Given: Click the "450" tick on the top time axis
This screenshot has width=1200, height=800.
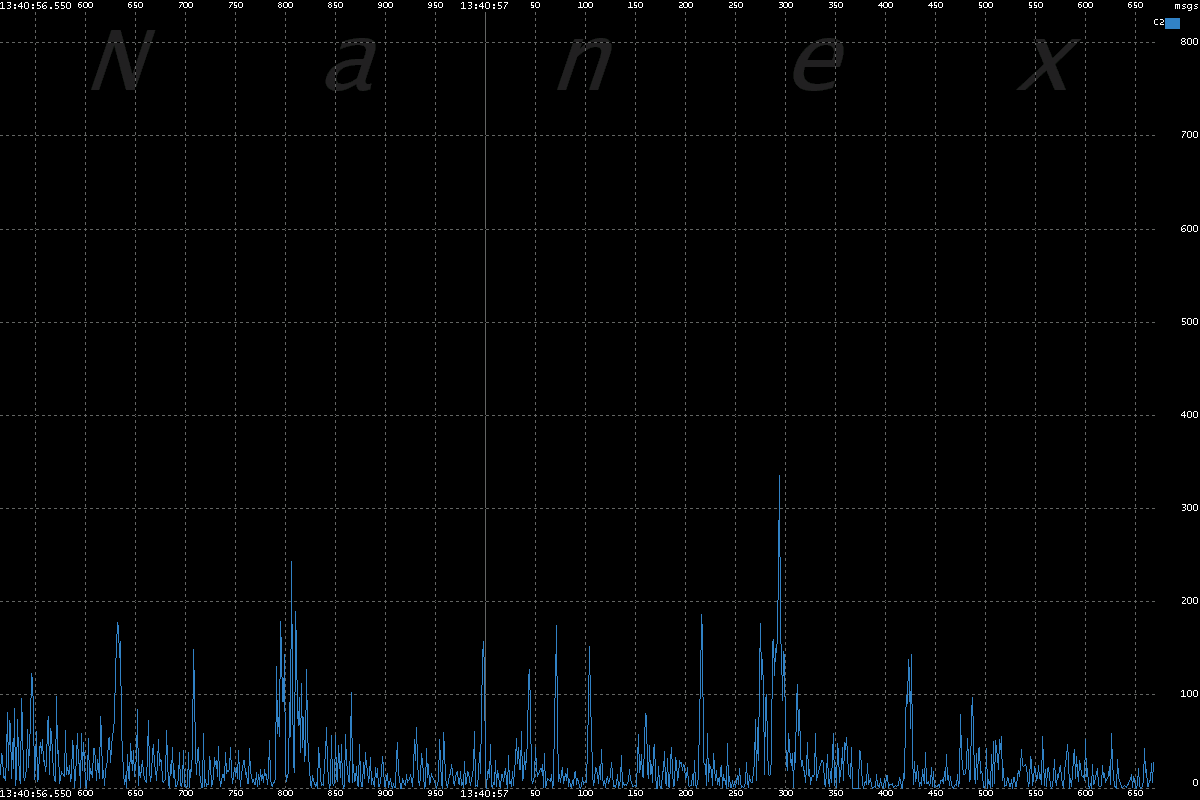Looking at the screenshot, I should pos(935,6).
